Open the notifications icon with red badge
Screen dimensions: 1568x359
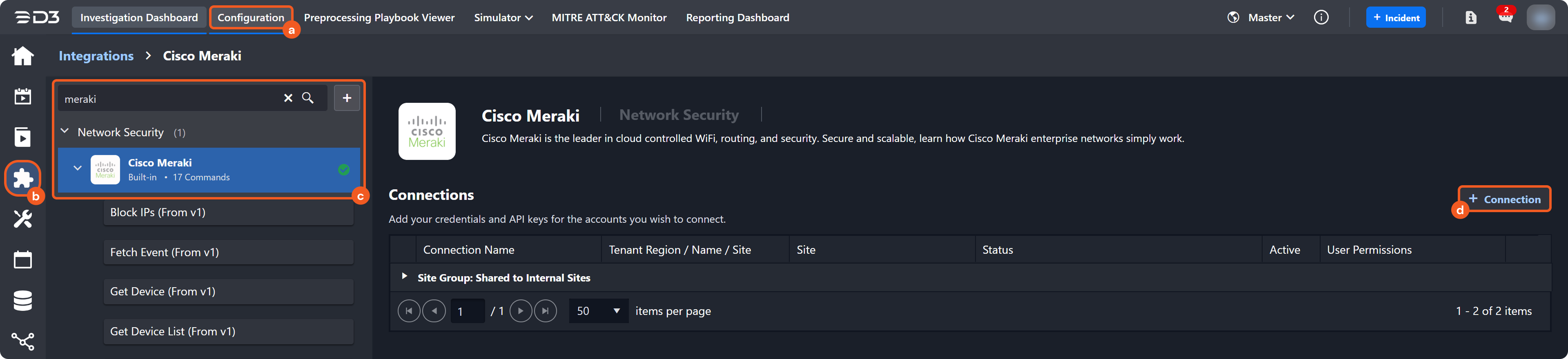pyautogui.click(x=1505, y=17)
